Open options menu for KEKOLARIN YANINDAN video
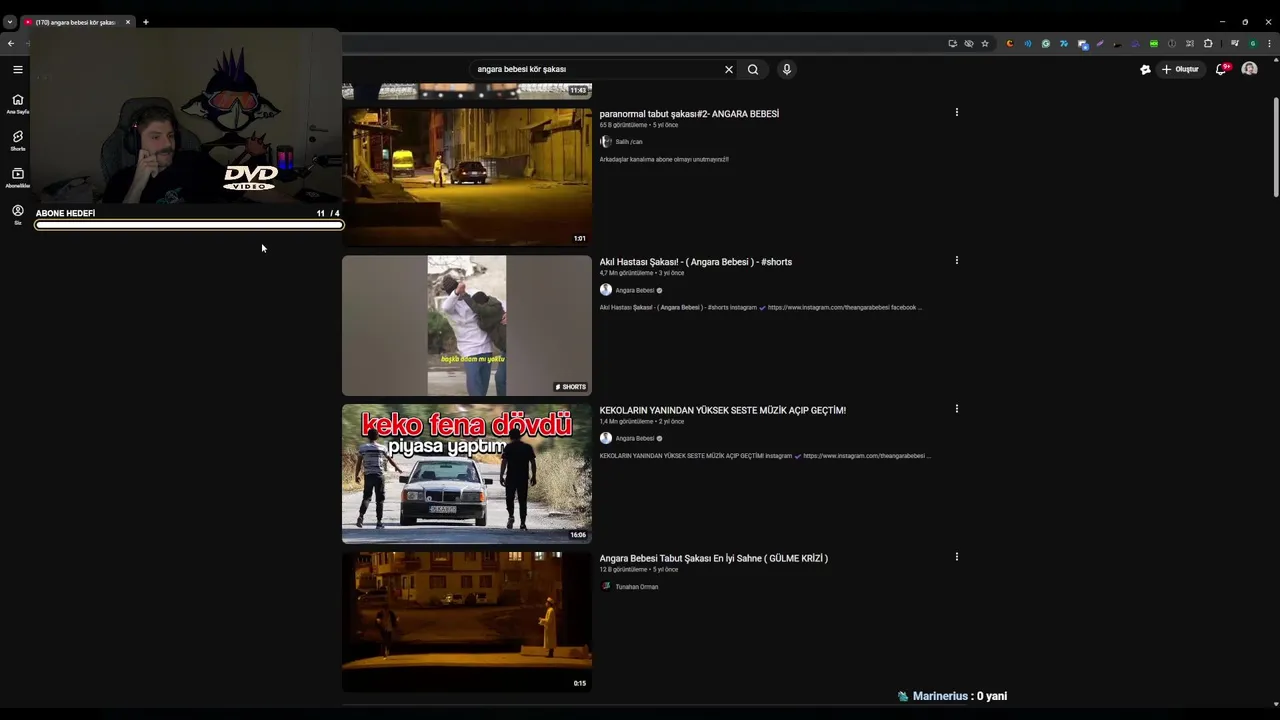1280x720 pixels. tap(957, 408)
